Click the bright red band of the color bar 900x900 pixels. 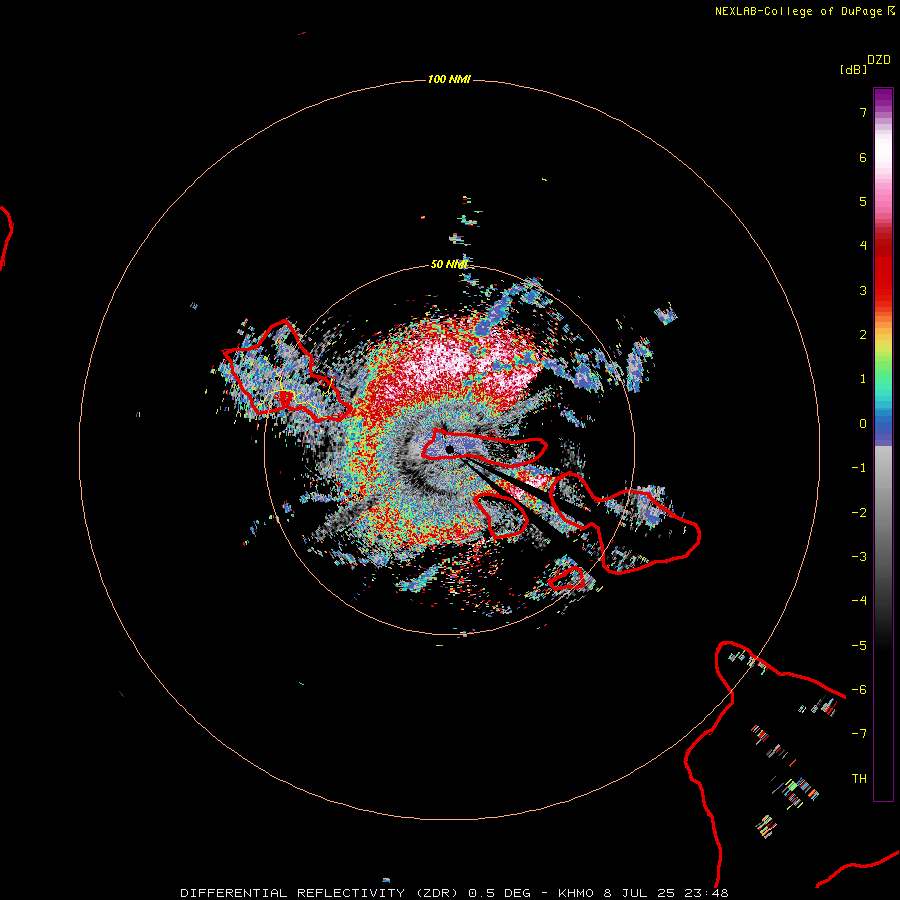click(883, 276)
